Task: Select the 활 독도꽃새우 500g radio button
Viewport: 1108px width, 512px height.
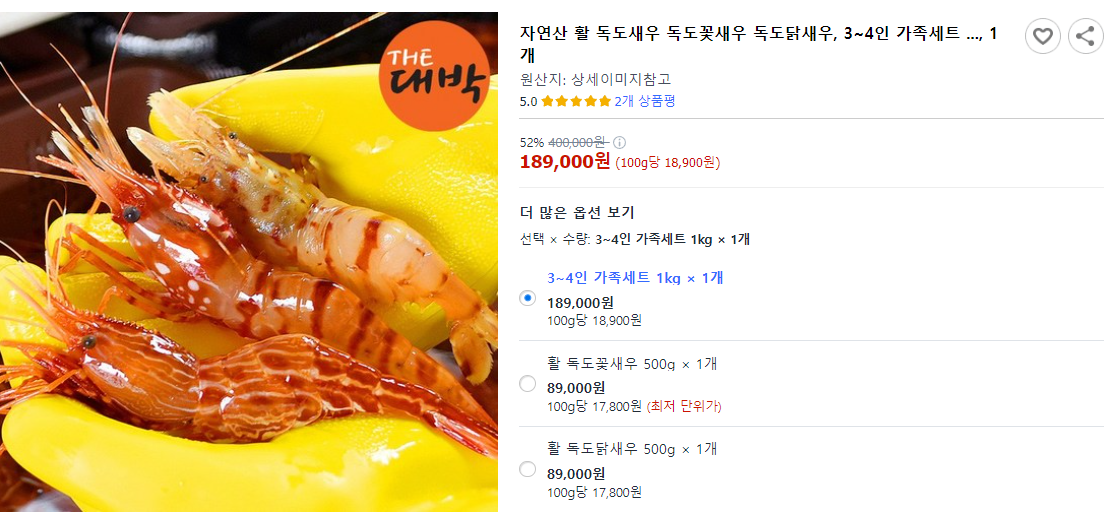Action: [x=527, y=383]
